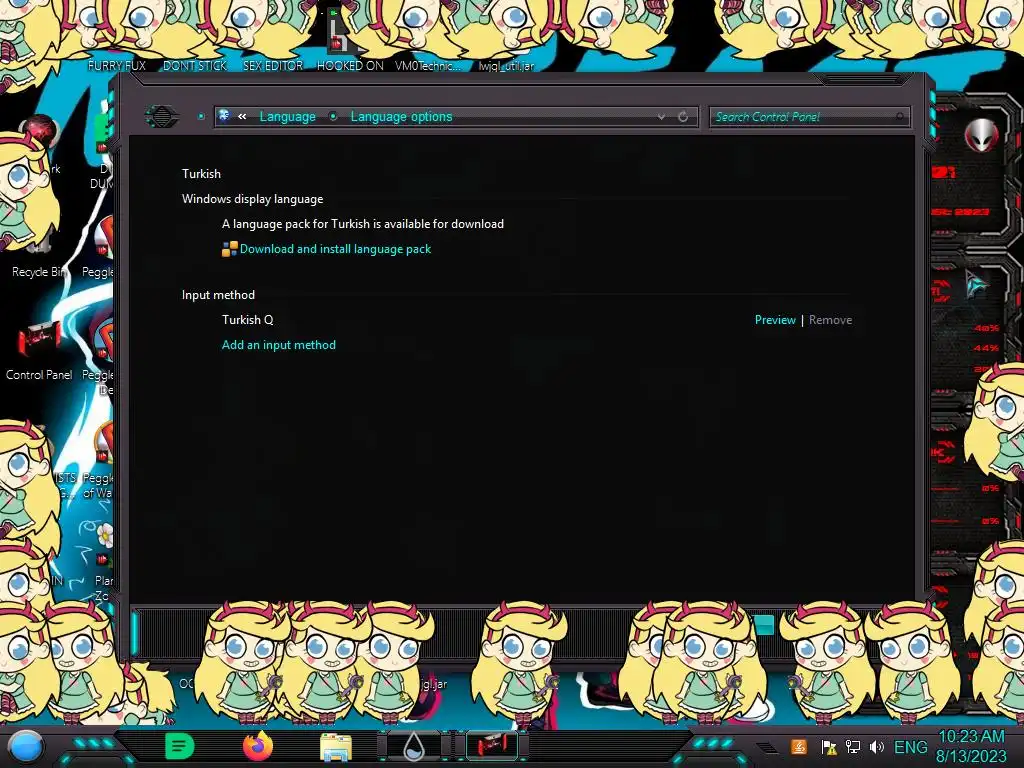Screen dimensions: 1024x768
Task: Click the Turkish heading text
Action: point(201,174)
